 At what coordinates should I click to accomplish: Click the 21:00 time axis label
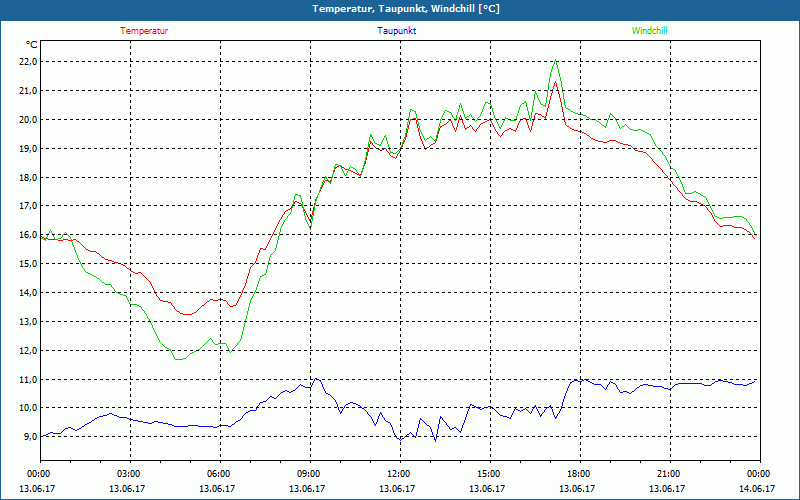pos(669,474)
